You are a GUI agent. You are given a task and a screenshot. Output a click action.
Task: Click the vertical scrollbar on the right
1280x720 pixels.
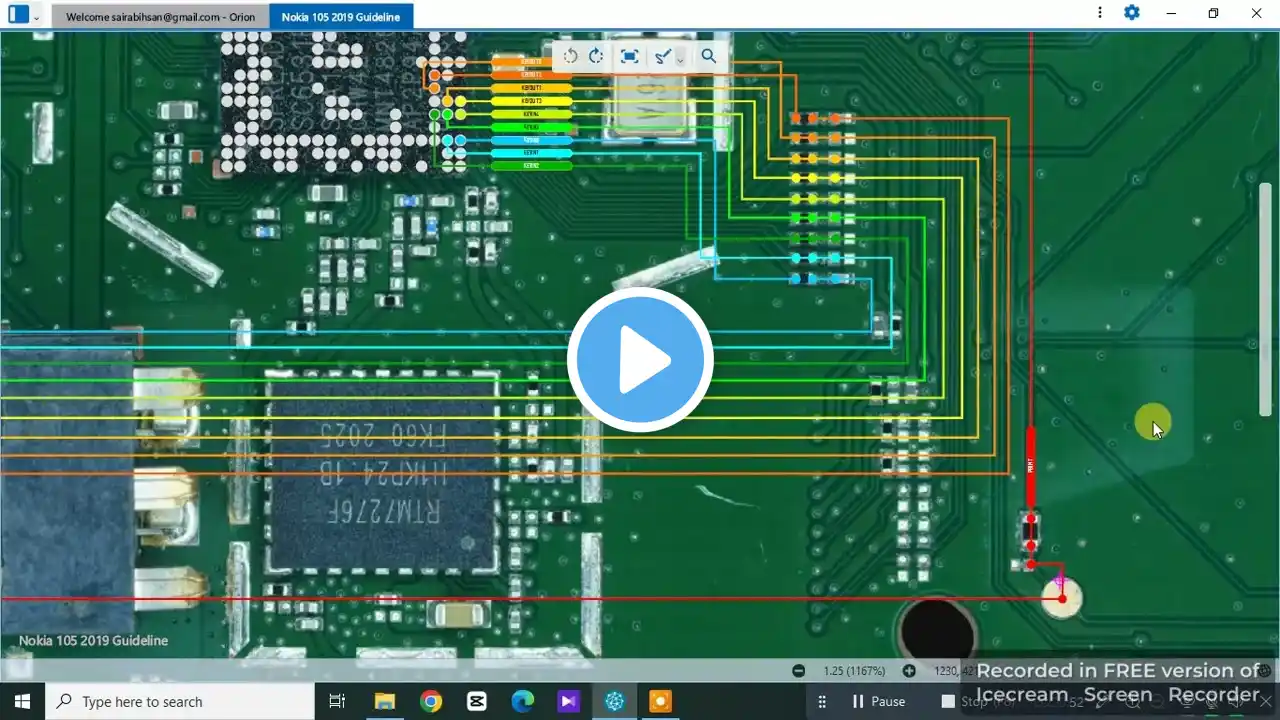(1266, 300)
